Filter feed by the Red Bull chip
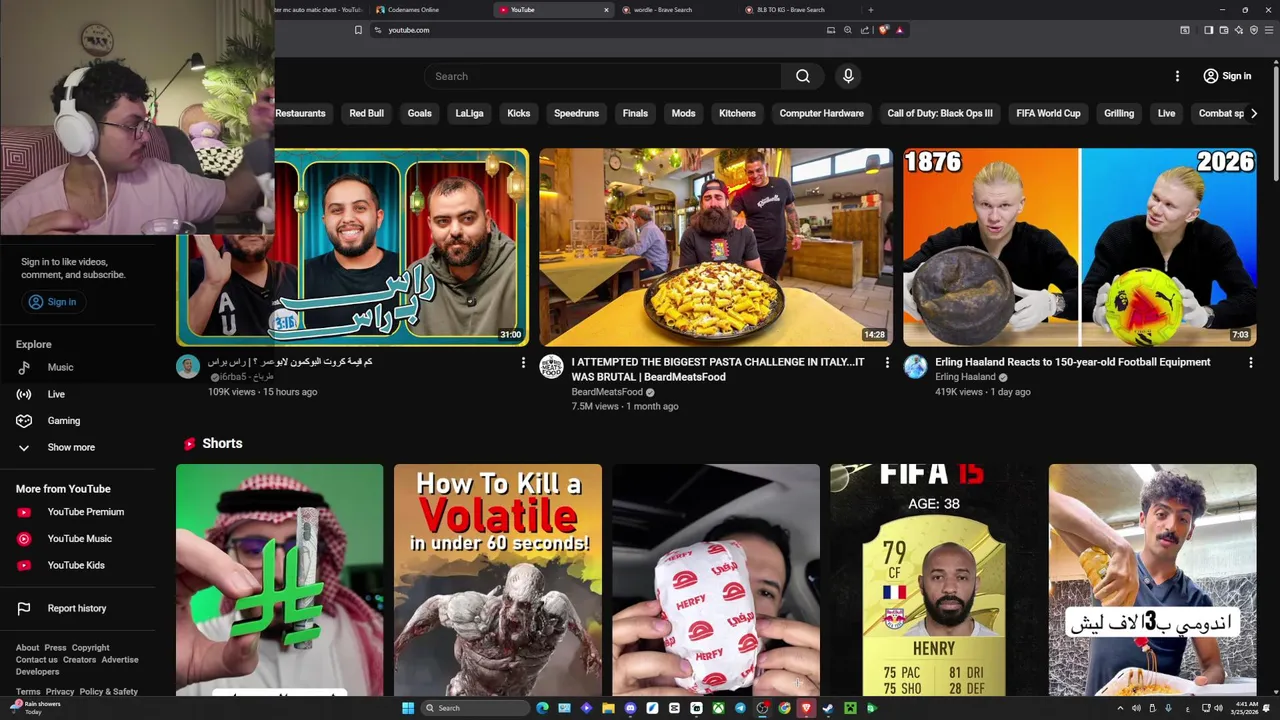The width and height of the screenshot is (1280, 720). tap(366, 113)
